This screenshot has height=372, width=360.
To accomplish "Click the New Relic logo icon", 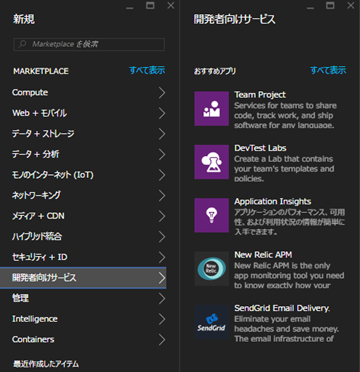I will tap(212, 269).
